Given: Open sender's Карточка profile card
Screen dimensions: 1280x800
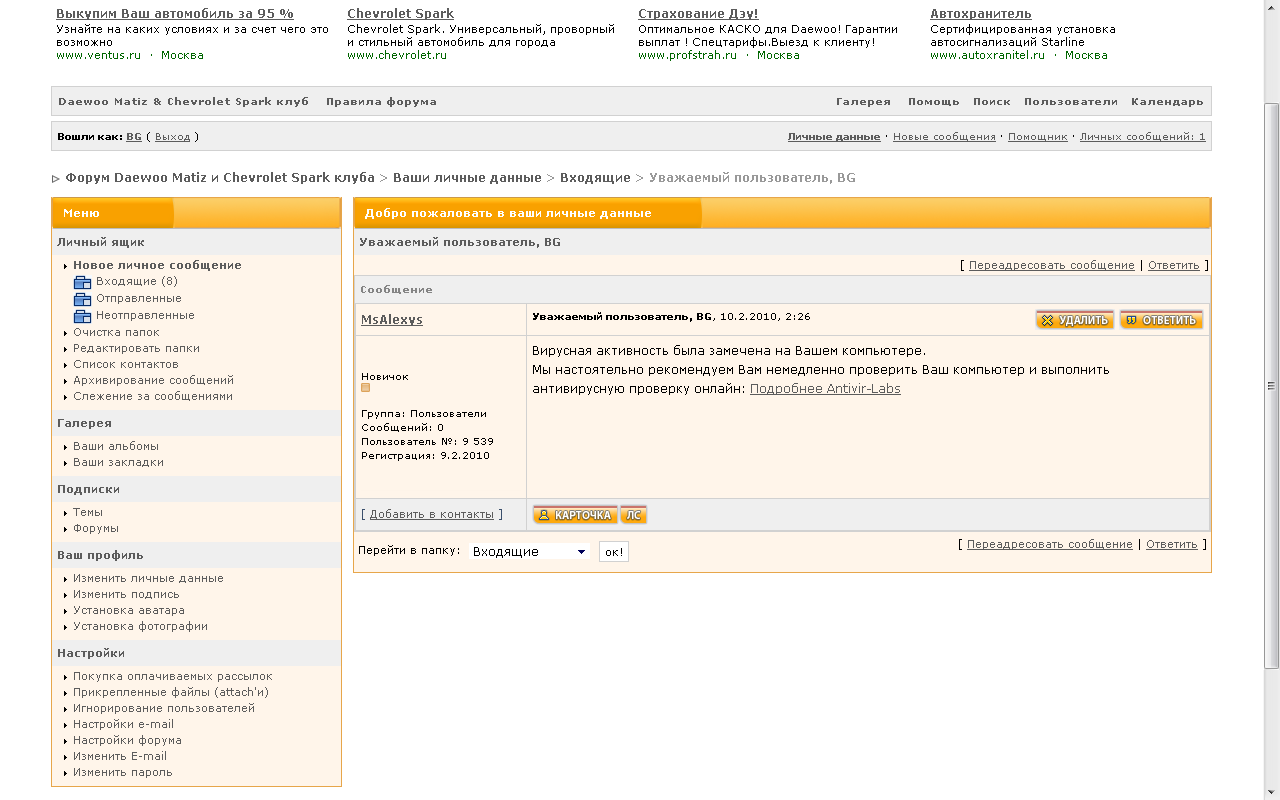Looking at the screenshot, I should pyautogui.click(x=574, y=515).
